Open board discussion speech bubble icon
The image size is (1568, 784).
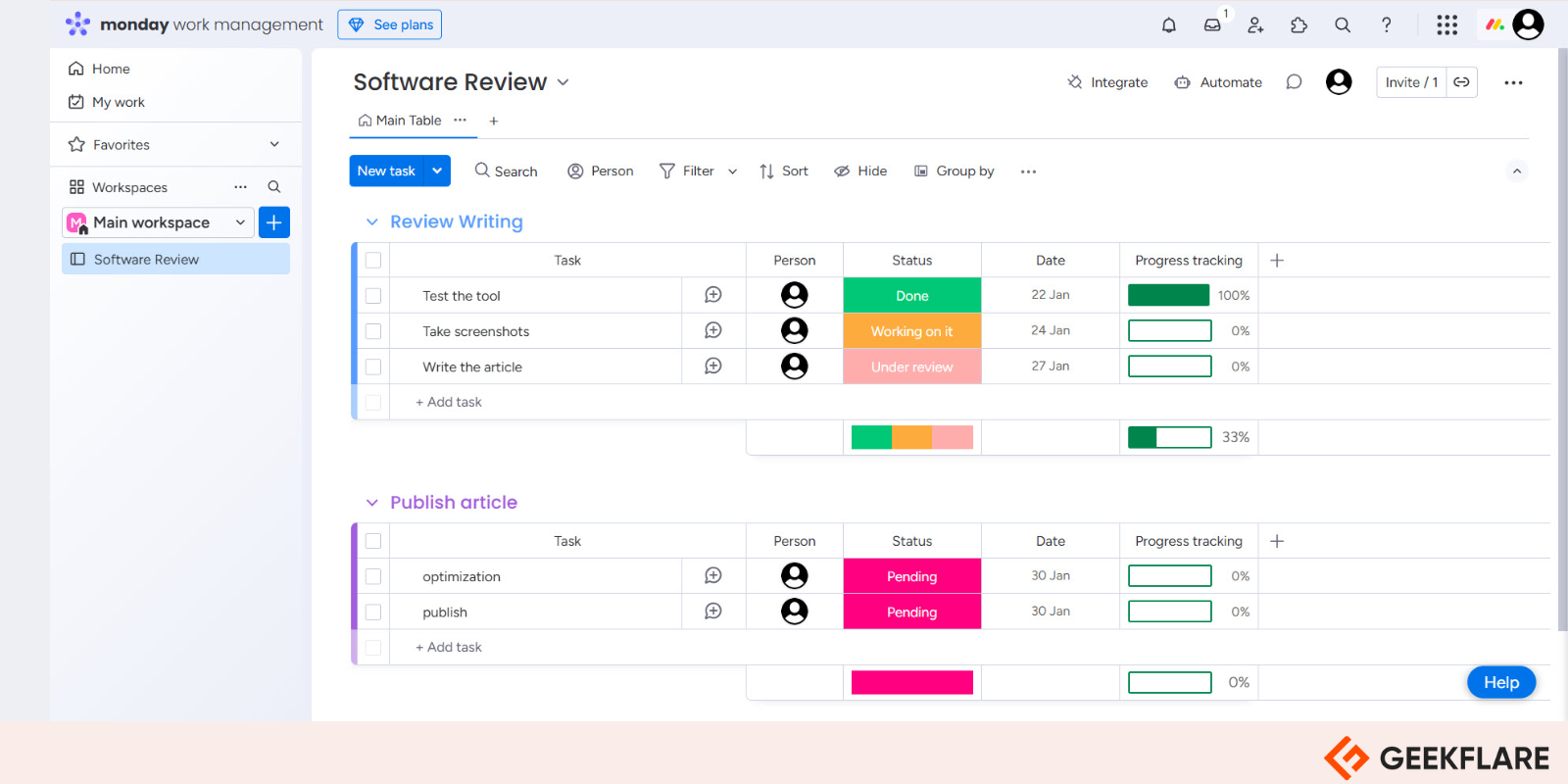pyautogui.click(x=1294, y=82)
